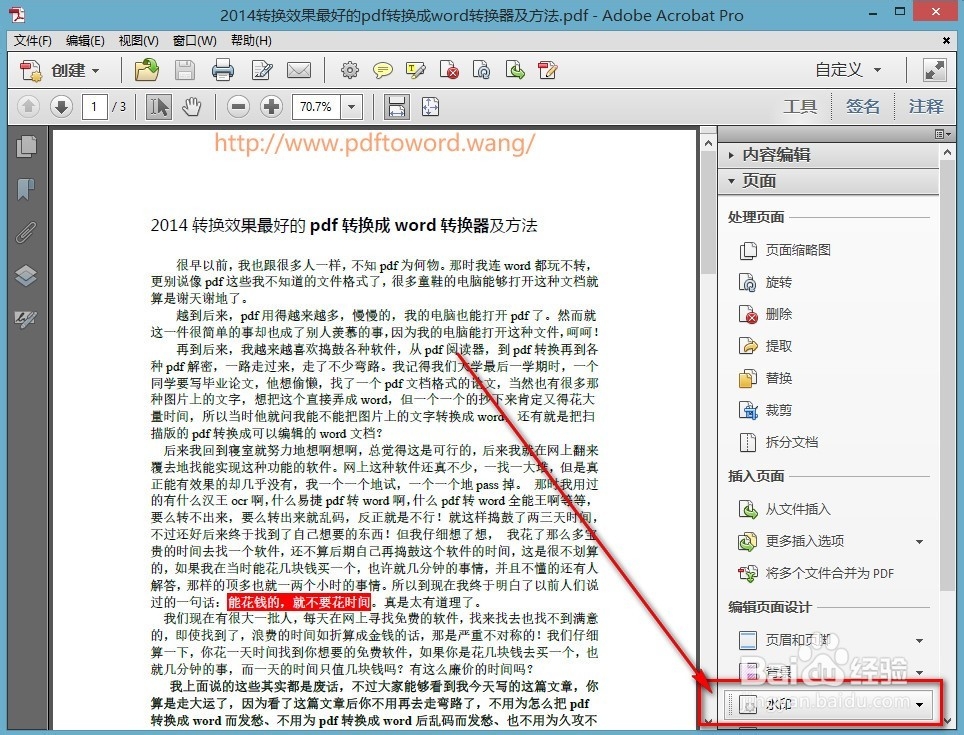The image size is (964, 735).
Task: Click the tools pane scrollbar up arrow
Action: click(947, 151)
